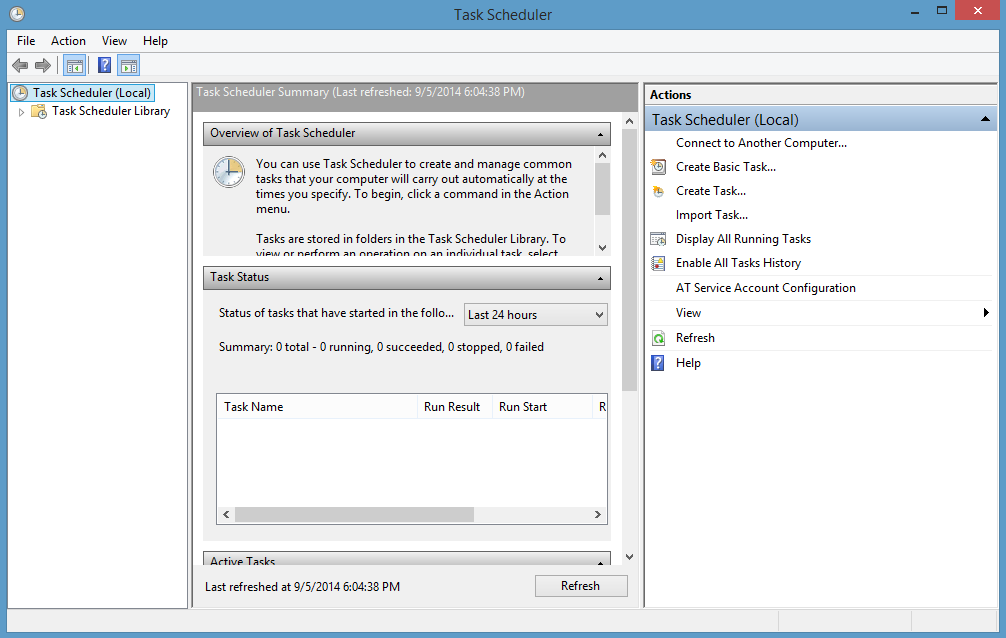The height and width of the screenshot is (638, 1006).
Task: Expand the Task Scheduler Library node arrow
Action: coord(21,112)
